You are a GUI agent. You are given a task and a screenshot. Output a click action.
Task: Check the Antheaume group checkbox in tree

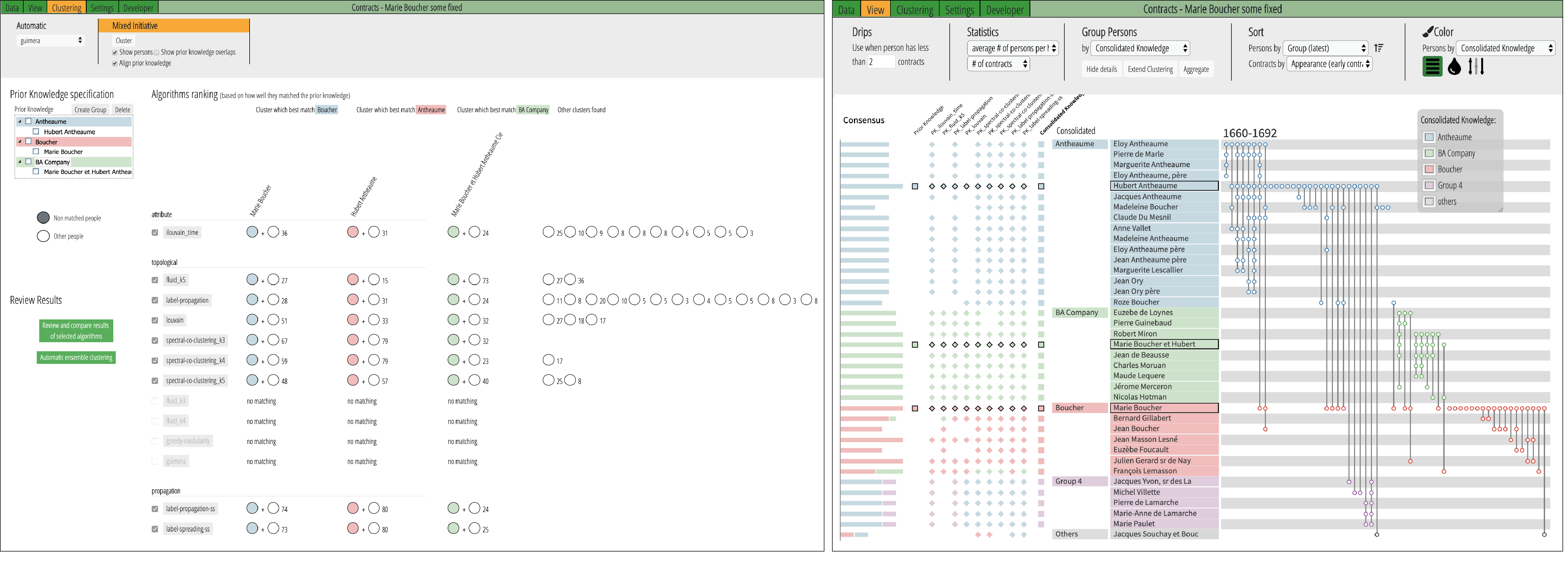[28, 121]
